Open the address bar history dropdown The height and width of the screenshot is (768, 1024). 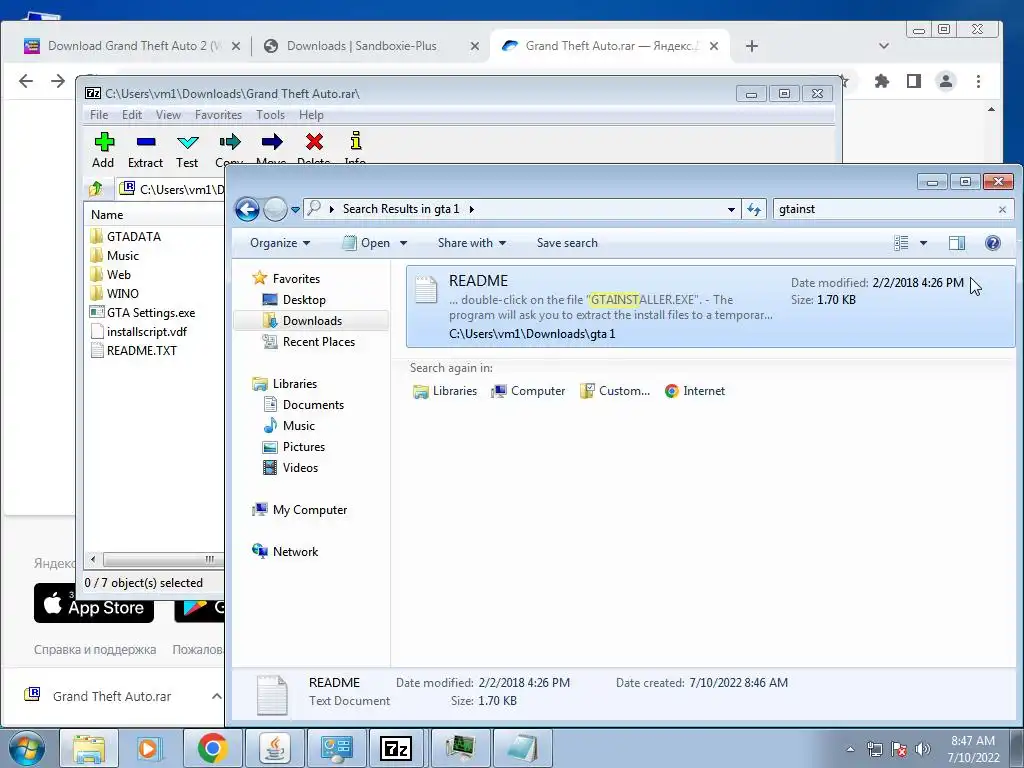(x=731, y=210)
